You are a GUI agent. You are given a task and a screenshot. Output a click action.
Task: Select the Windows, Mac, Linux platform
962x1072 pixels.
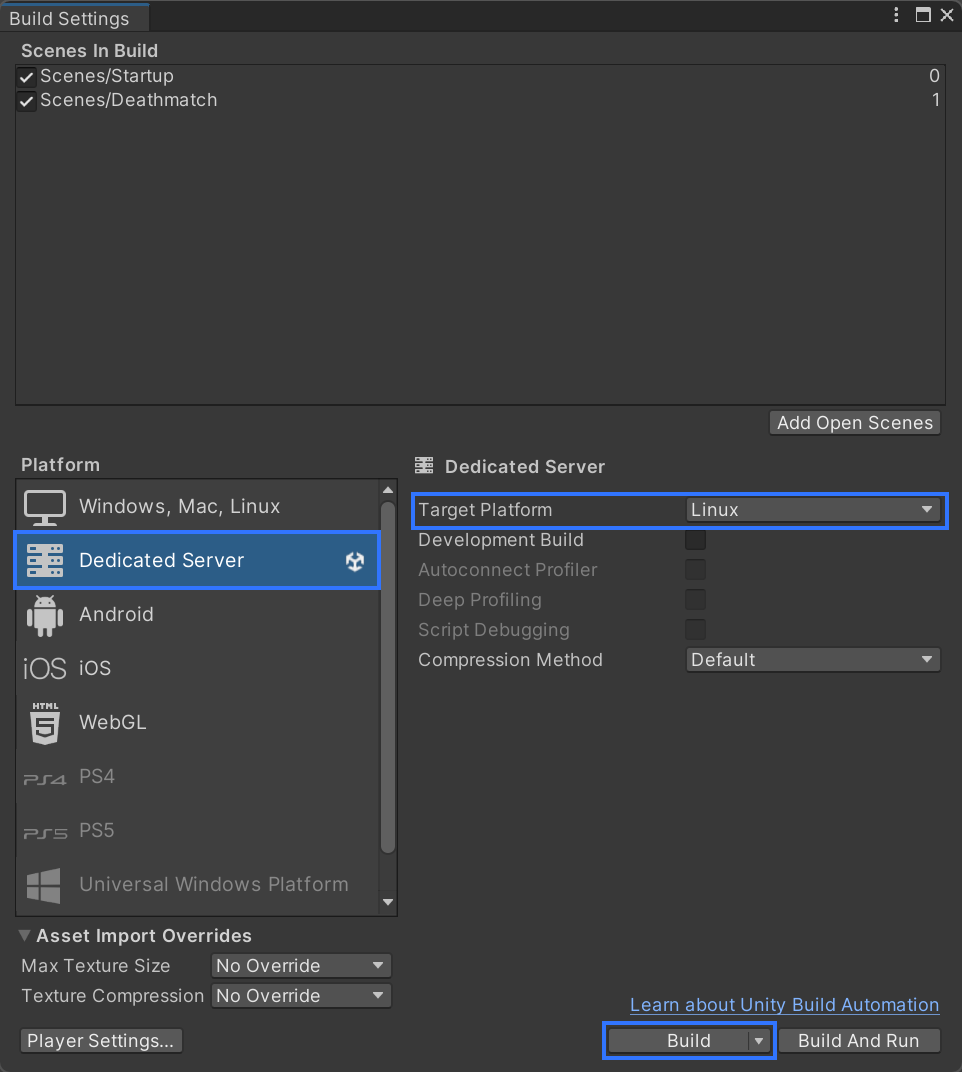[198, 507]
